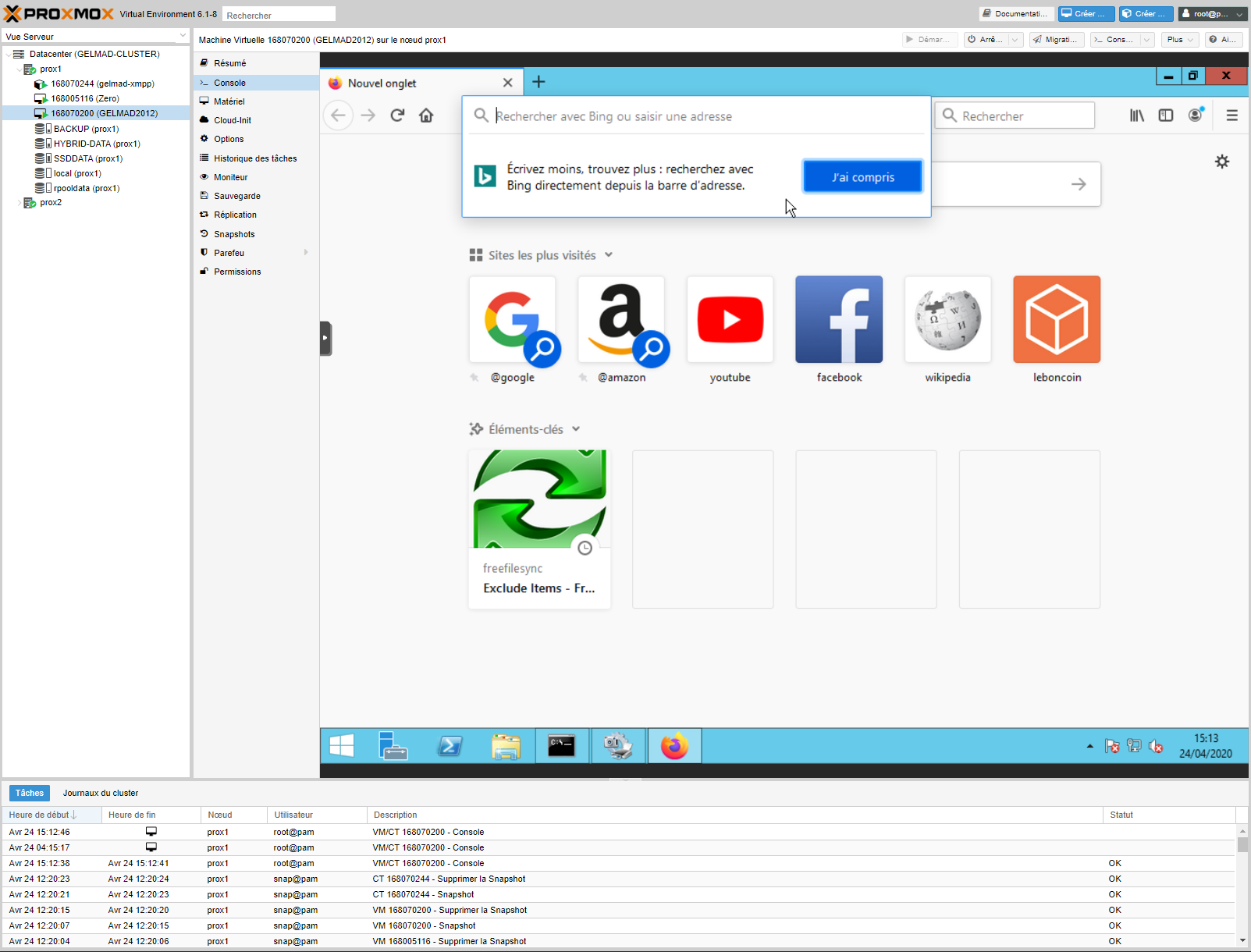Open the facebook top site tile
This screenshot has width=1251, height=952.
point(839,319)
